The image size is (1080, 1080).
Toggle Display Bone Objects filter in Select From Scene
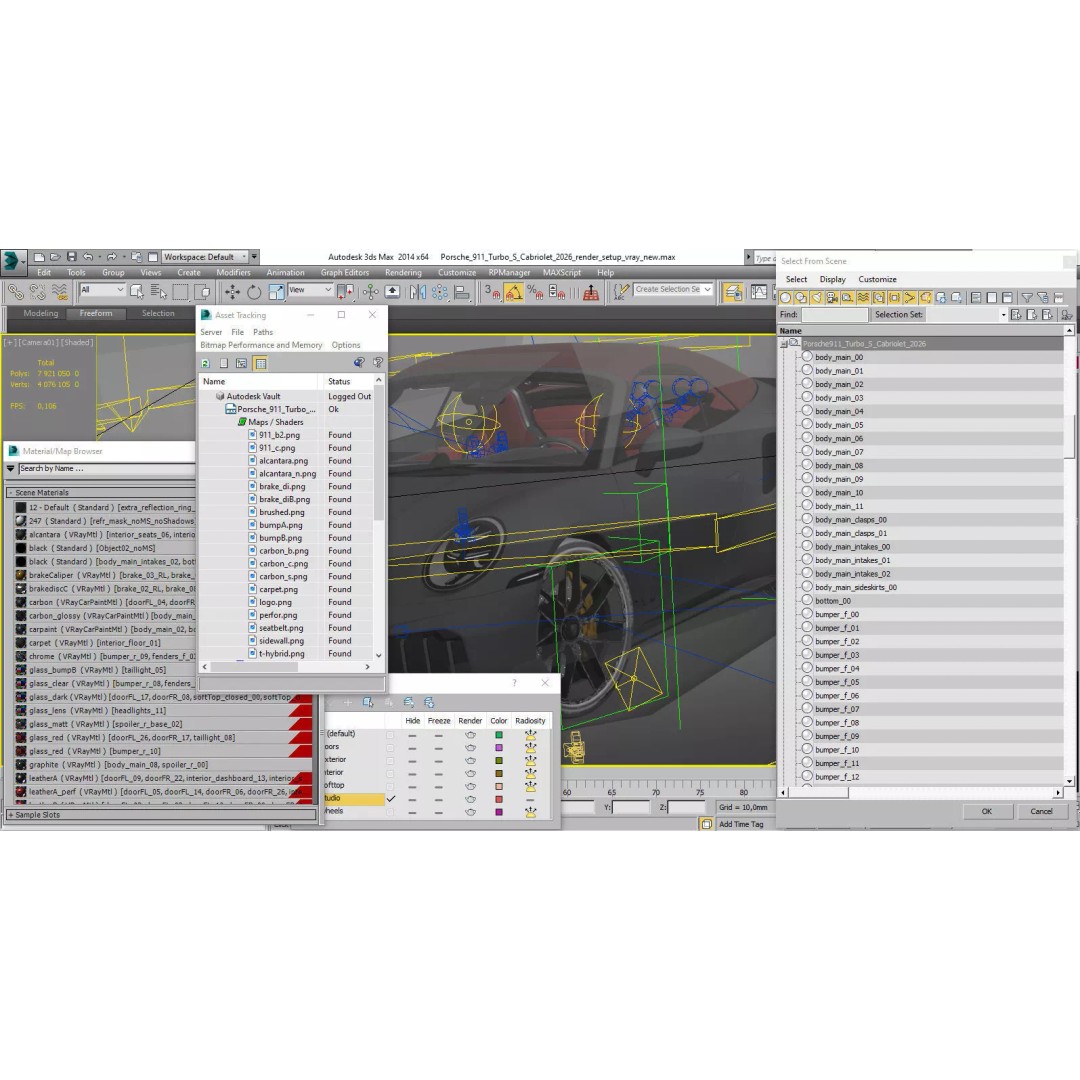pyautogui.click(x=910, y=298)
